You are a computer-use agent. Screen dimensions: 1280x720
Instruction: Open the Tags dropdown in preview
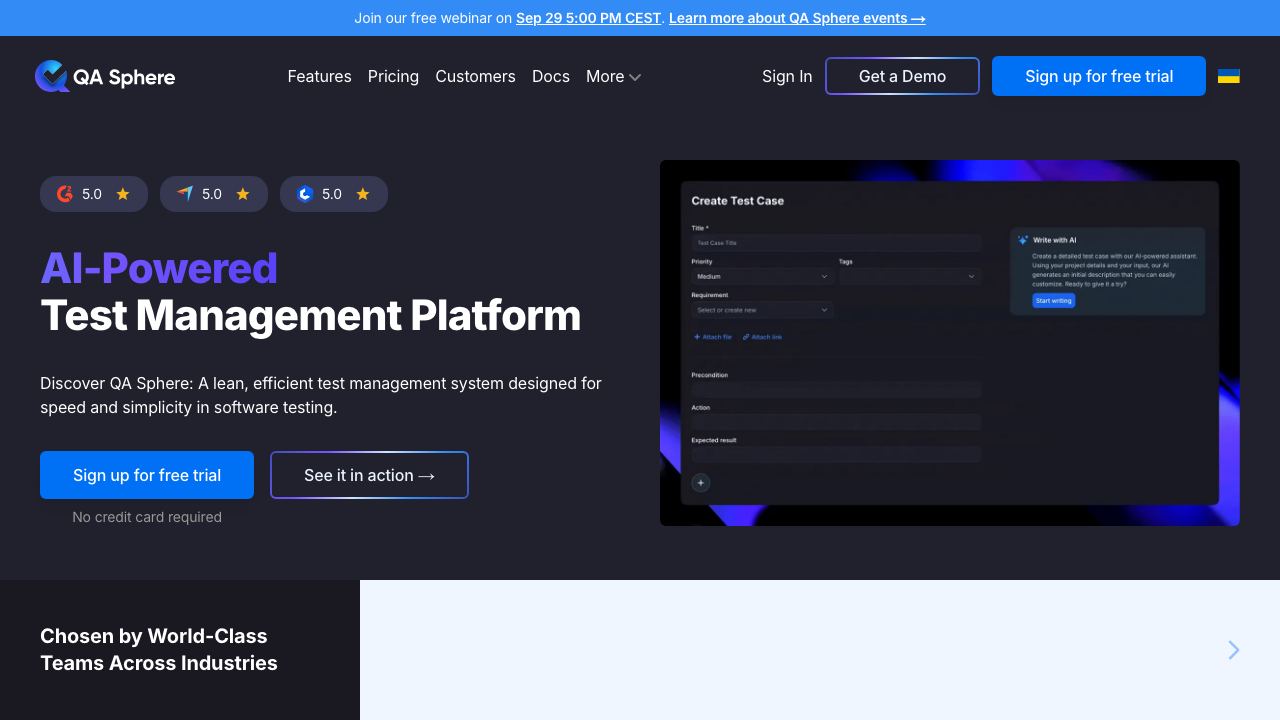910,276
